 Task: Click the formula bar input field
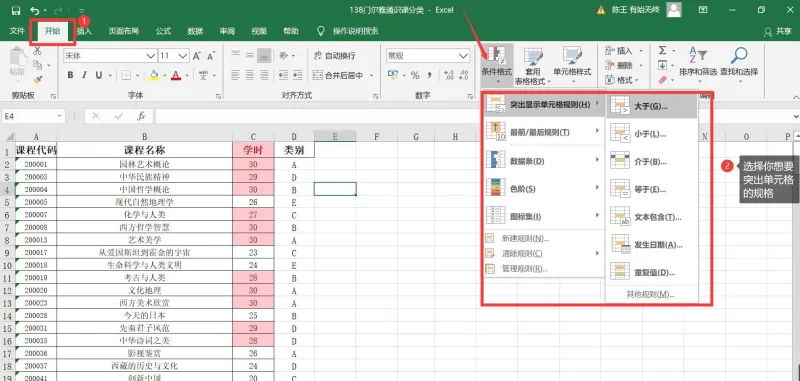point(474,116)
